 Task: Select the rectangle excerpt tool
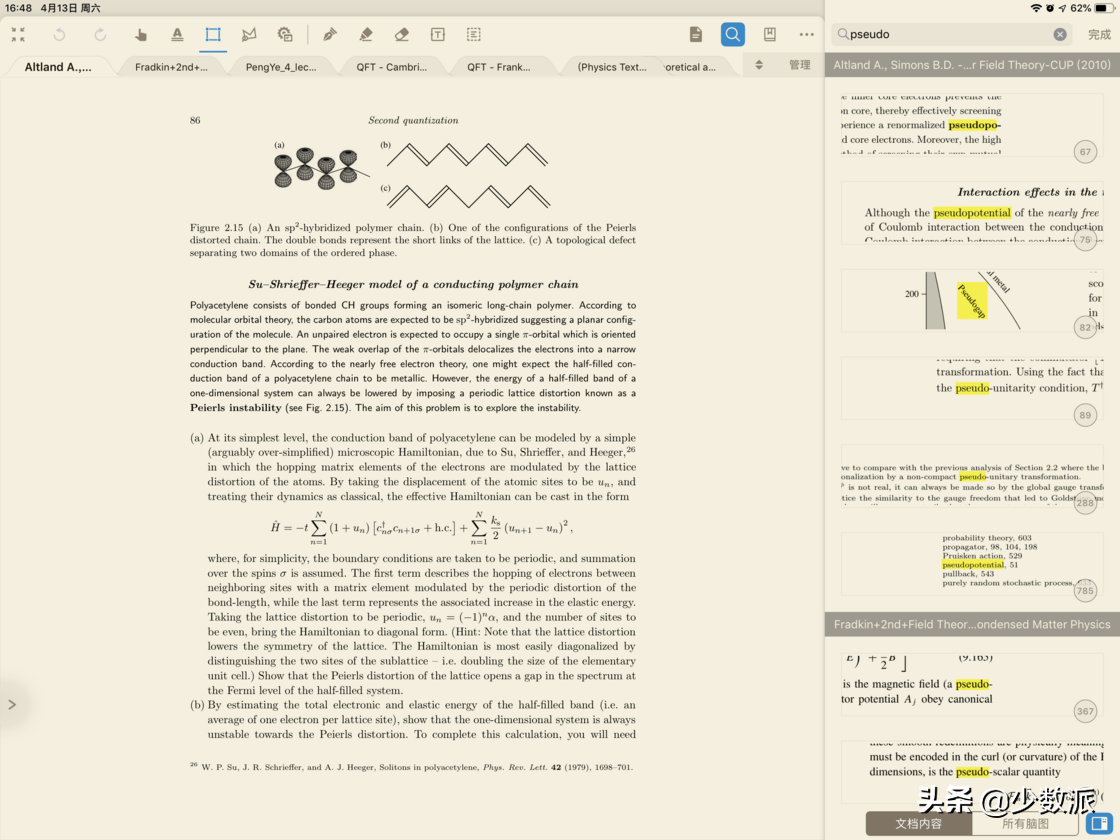tap(213, 34)
